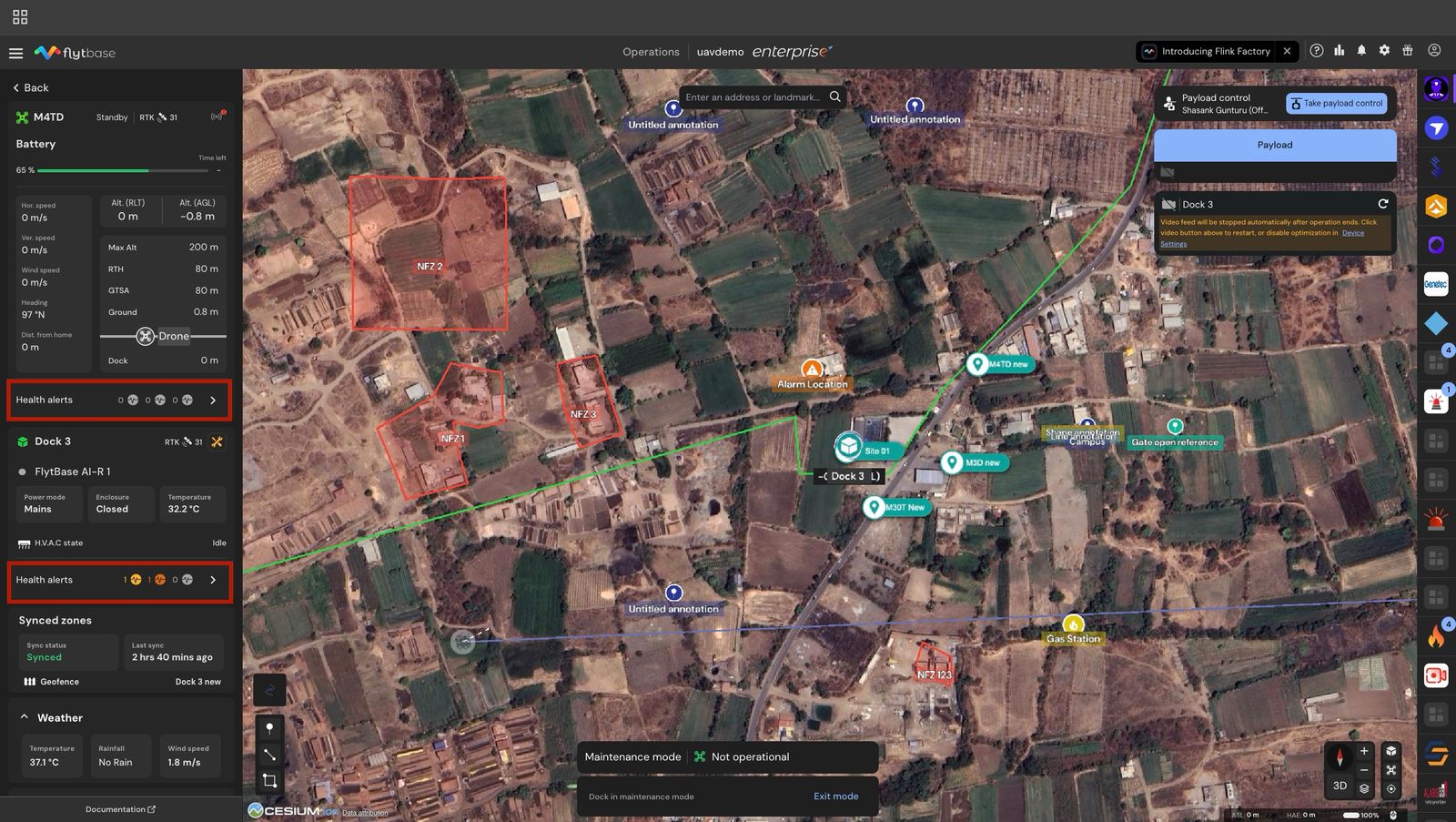Viewport: 1456px width, 822px height.
Task: Select the NFZ 2 no-fly zone
Action: point(429,253)
